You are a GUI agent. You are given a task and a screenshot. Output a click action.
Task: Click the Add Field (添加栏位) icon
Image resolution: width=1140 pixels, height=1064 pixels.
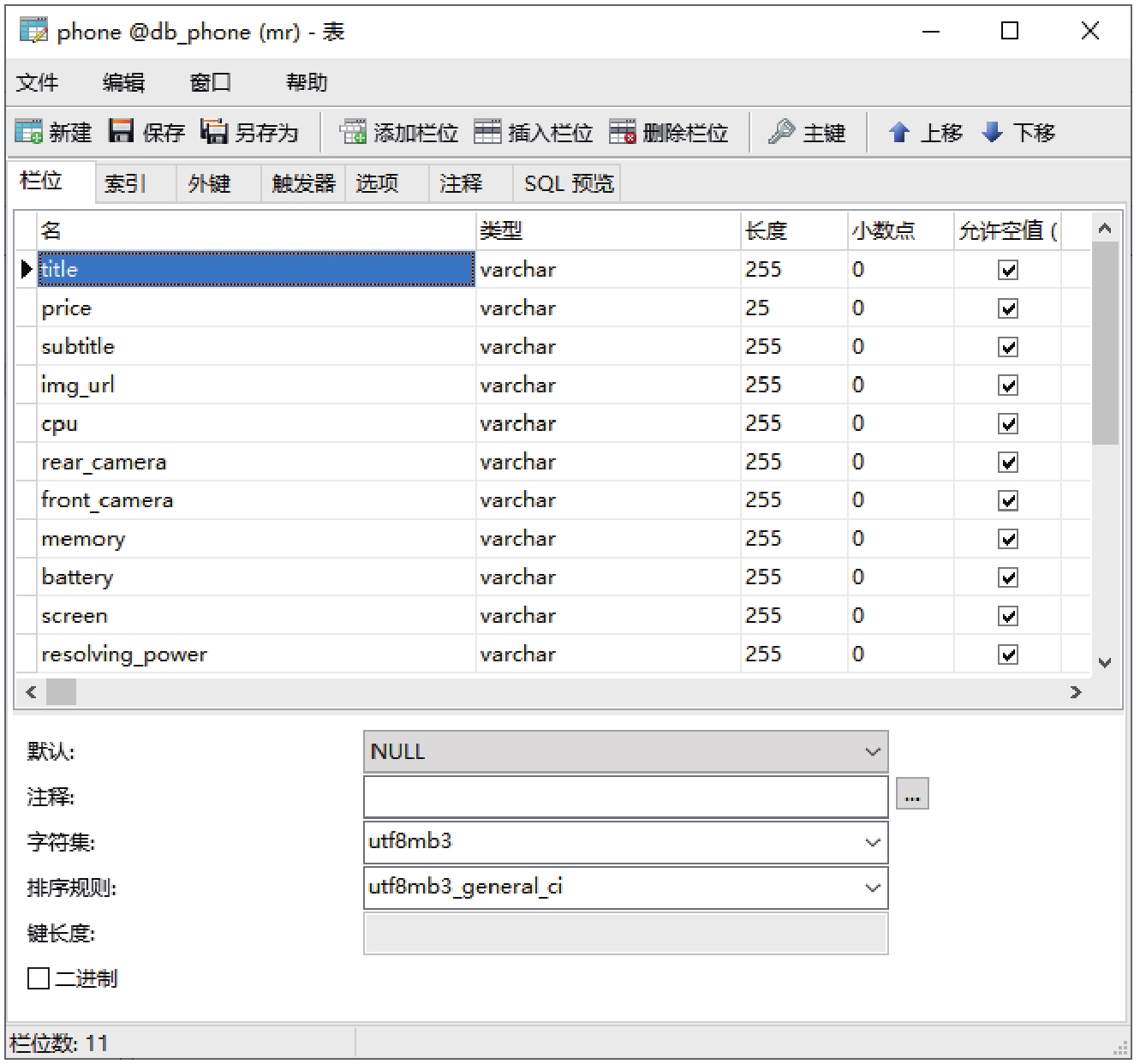click(353, 132)
